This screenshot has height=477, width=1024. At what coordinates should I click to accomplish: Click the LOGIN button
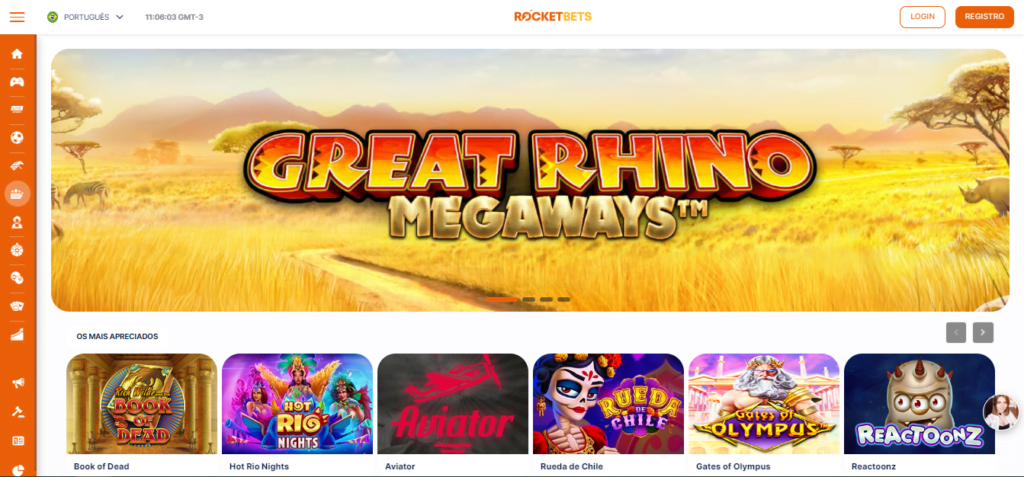(x=922, y=17)
